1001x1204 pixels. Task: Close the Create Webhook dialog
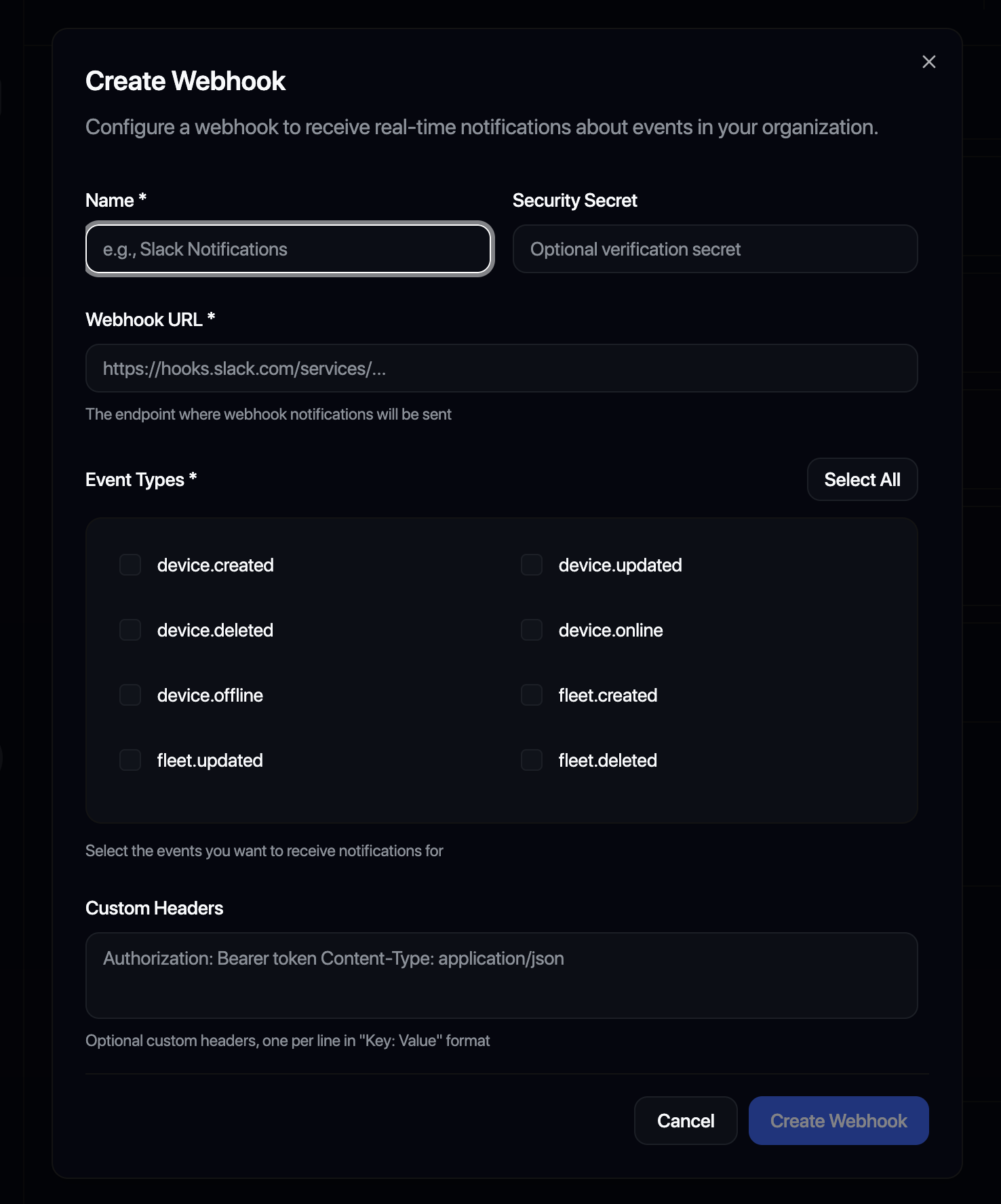tap(929, 62)
